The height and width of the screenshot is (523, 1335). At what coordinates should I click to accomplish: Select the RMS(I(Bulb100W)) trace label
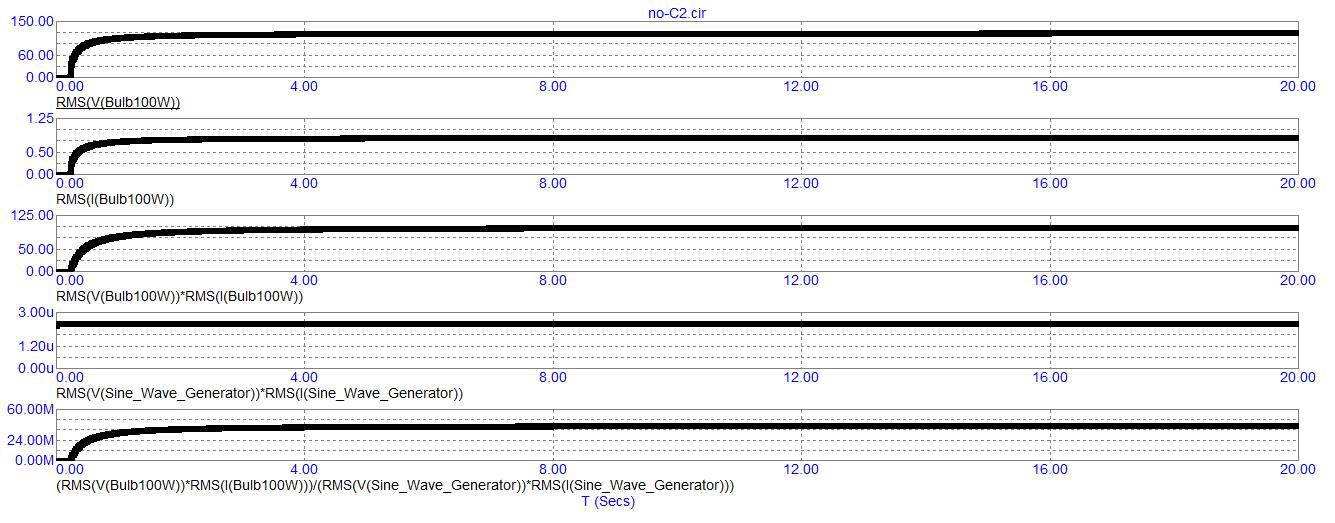115,199
